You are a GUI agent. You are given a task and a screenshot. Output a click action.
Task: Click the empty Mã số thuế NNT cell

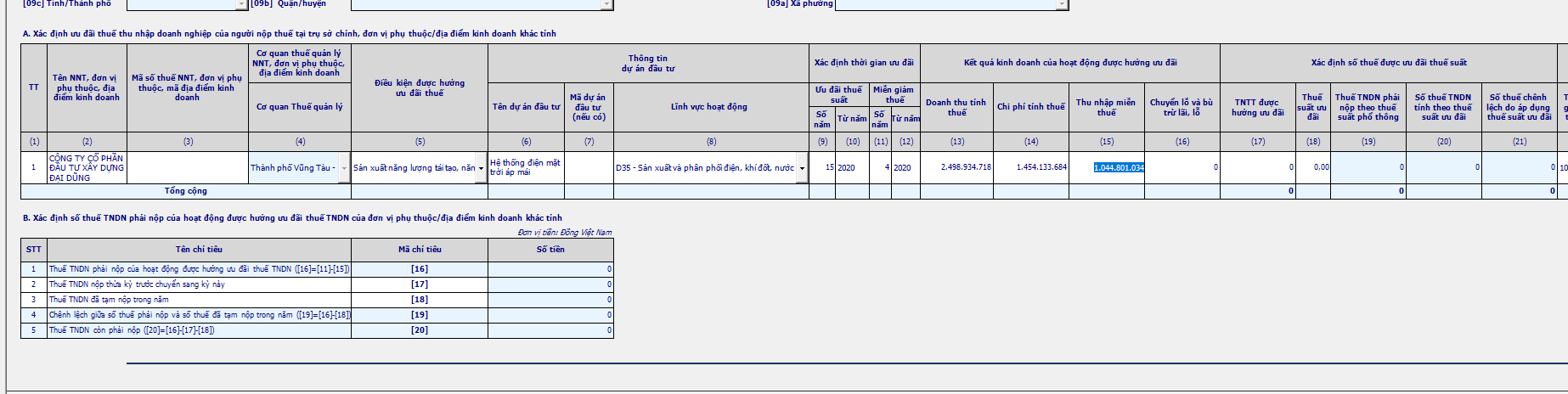pos(188,168)
